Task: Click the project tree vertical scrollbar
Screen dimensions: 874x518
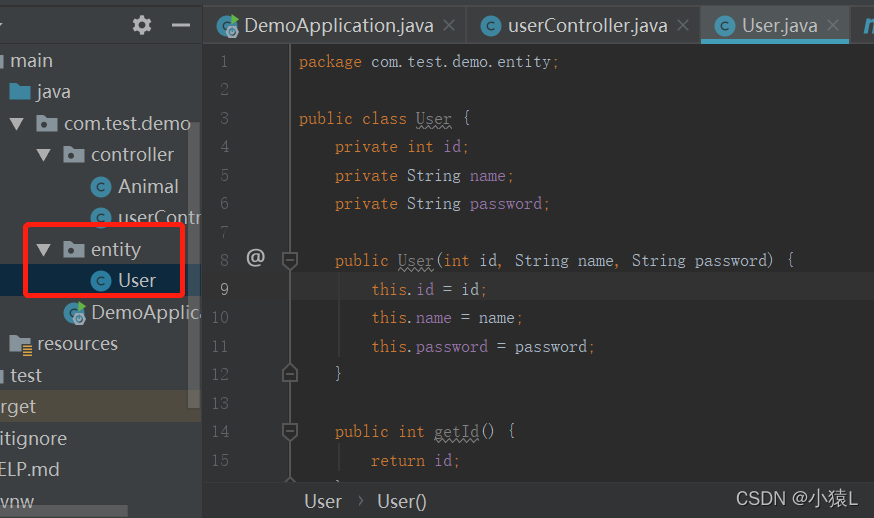Action: pyautogui.click(x=193, y=265)
